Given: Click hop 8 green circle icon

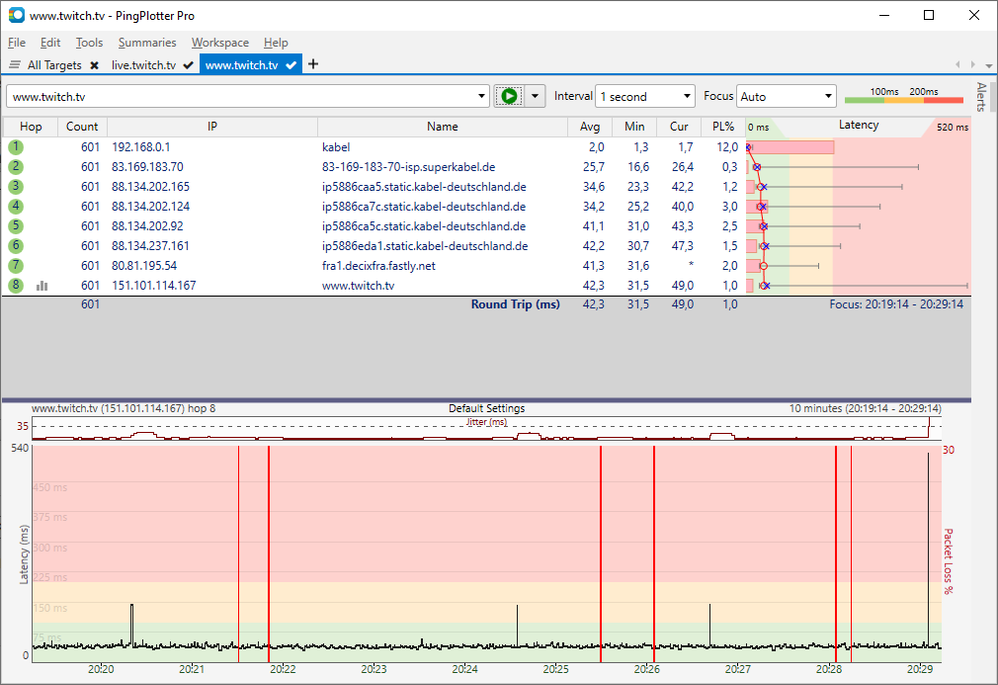Looking at the screenshot, I should point(15,285).
